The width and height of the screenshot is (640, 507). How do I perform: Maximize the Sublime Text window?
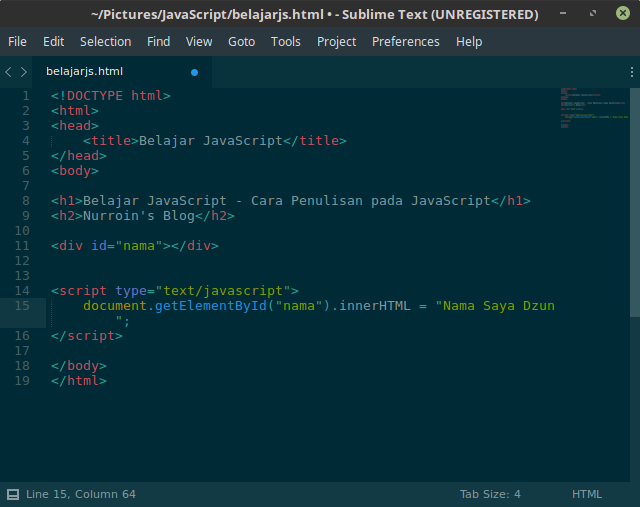point(593,13)
